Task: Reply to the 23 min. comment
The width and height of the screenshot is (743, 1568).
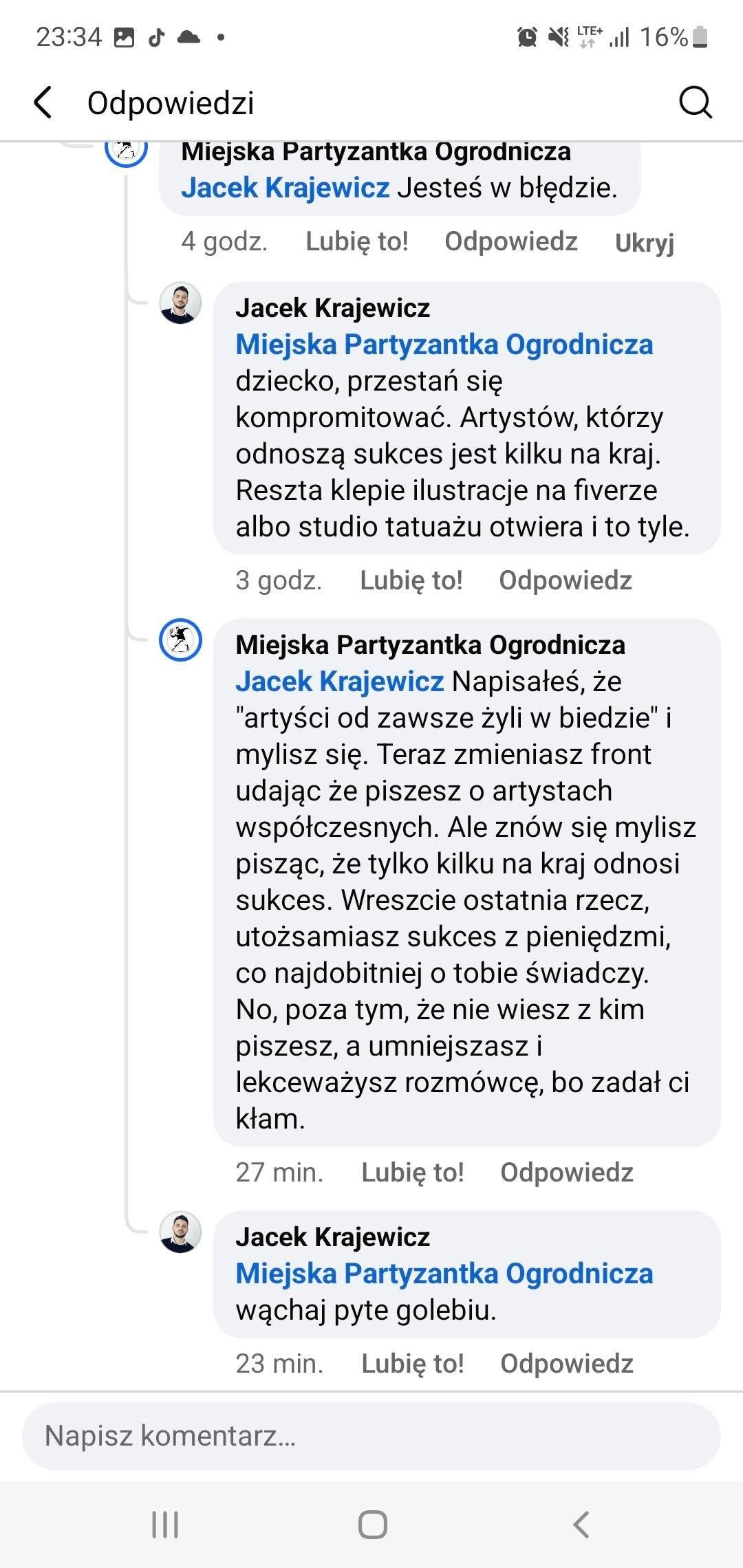Action: (x=566, y=1364)
